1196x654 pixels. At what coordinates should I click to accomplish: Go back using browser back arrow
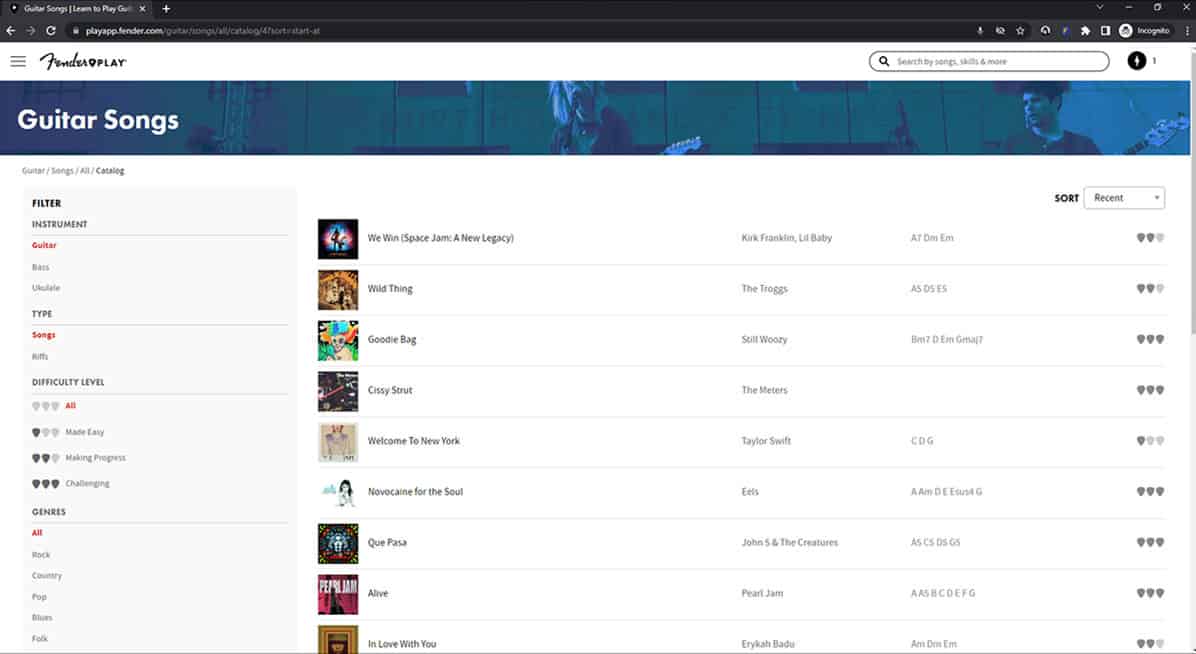tap(11, 31)
